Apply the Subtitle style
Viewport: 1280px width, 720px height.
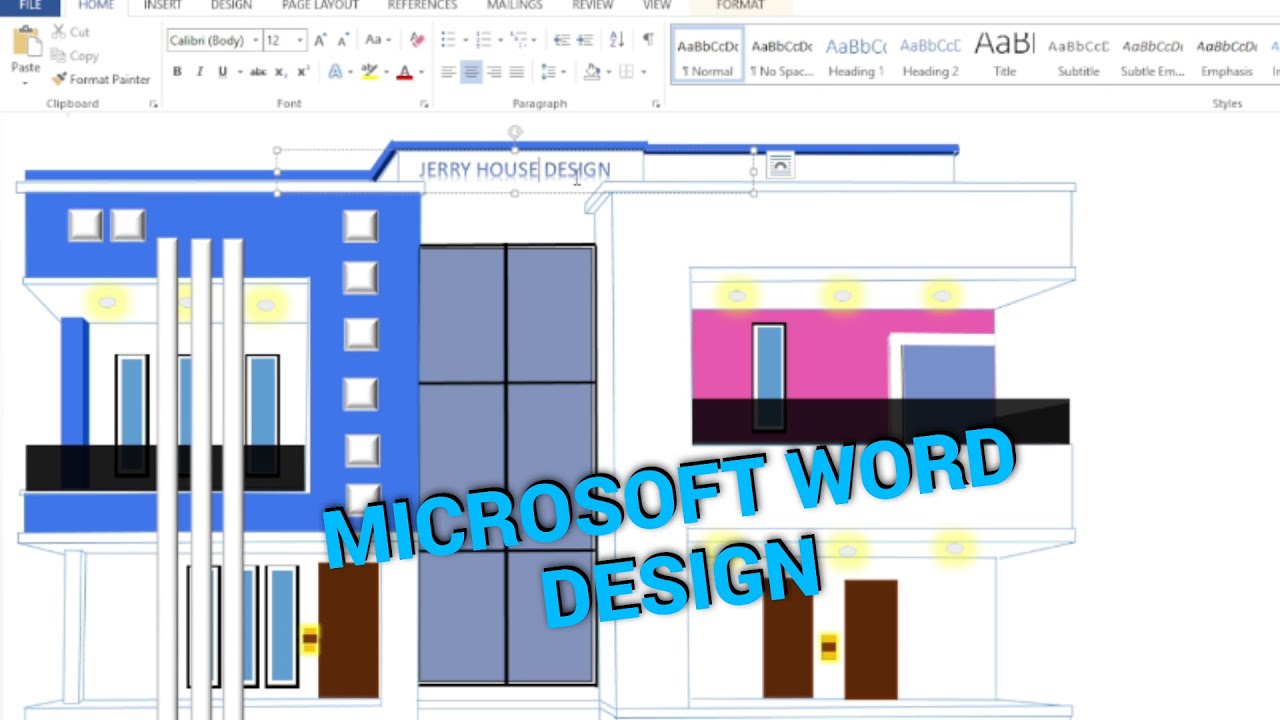pos(1078,56)
